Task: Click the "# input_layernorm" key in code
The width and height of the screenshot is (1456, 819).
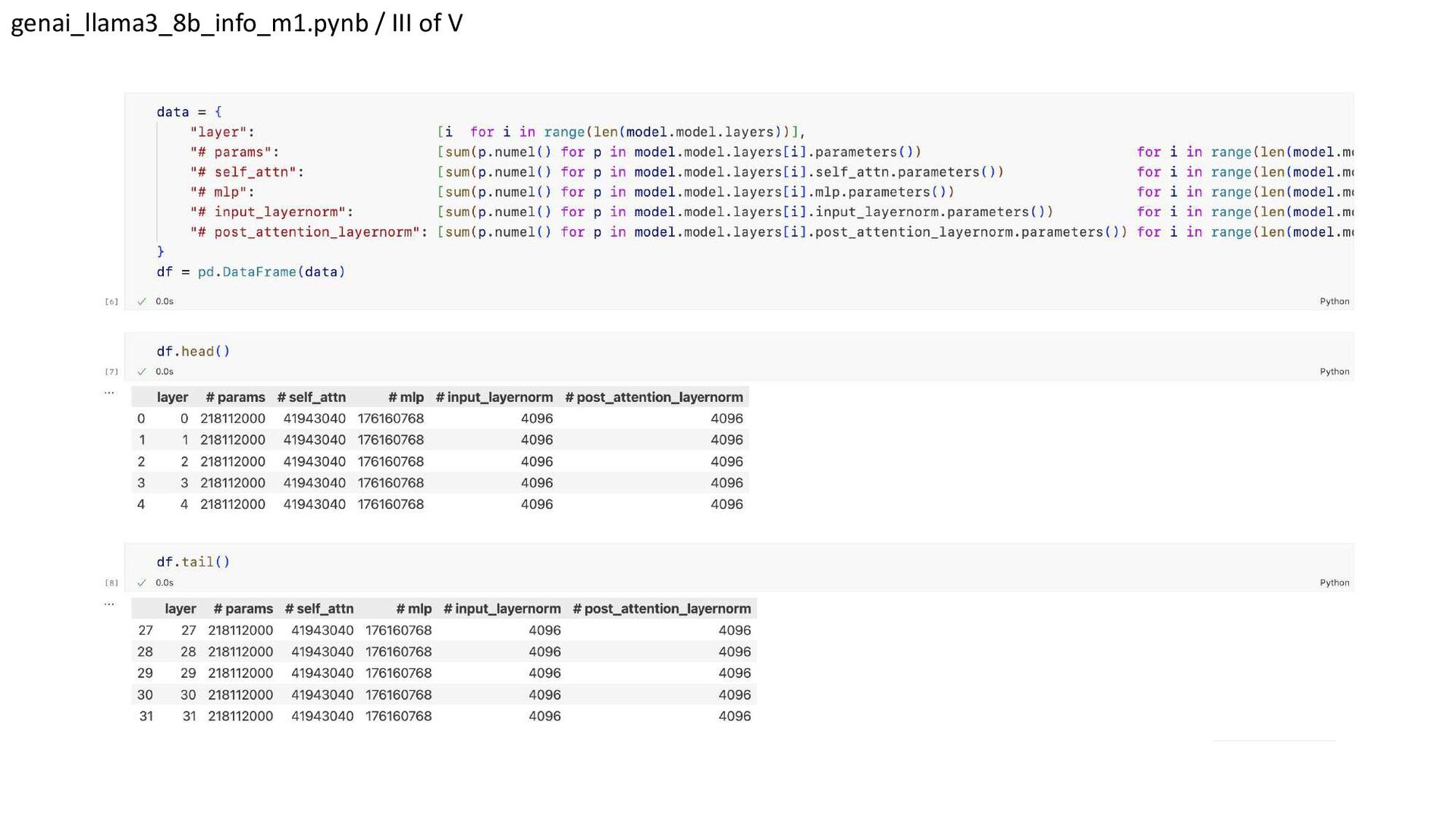Action: point(271,212)
